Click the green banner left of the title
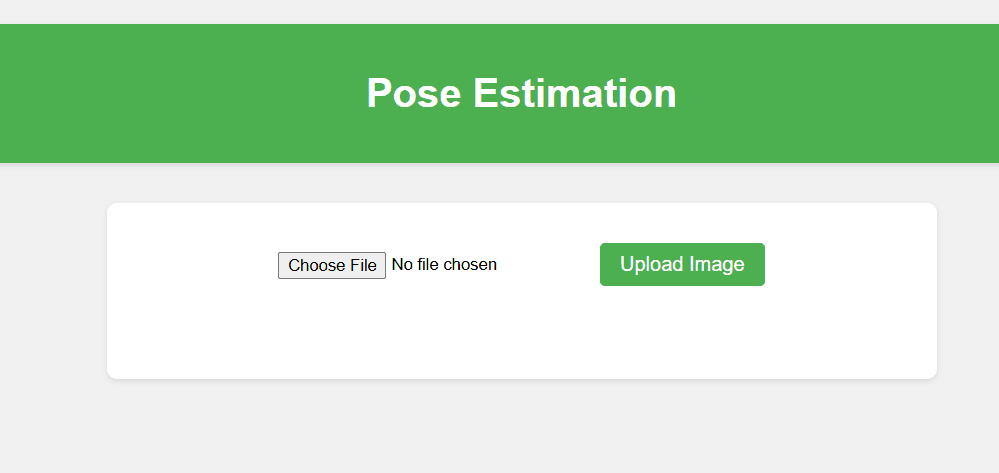 [180, 93]
